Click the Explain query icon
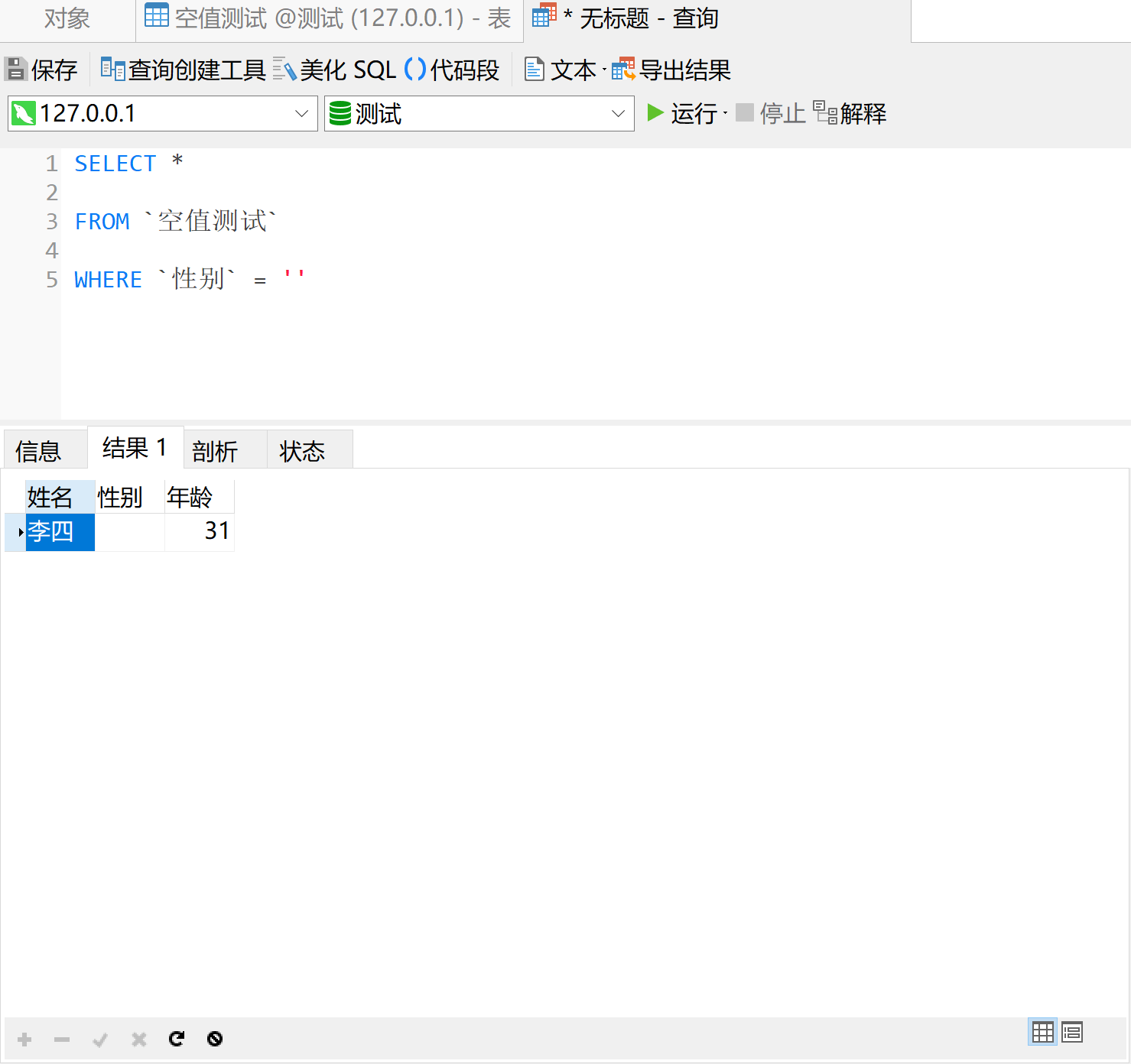This screenshot has width=1131, height=1064. (824, 113)
